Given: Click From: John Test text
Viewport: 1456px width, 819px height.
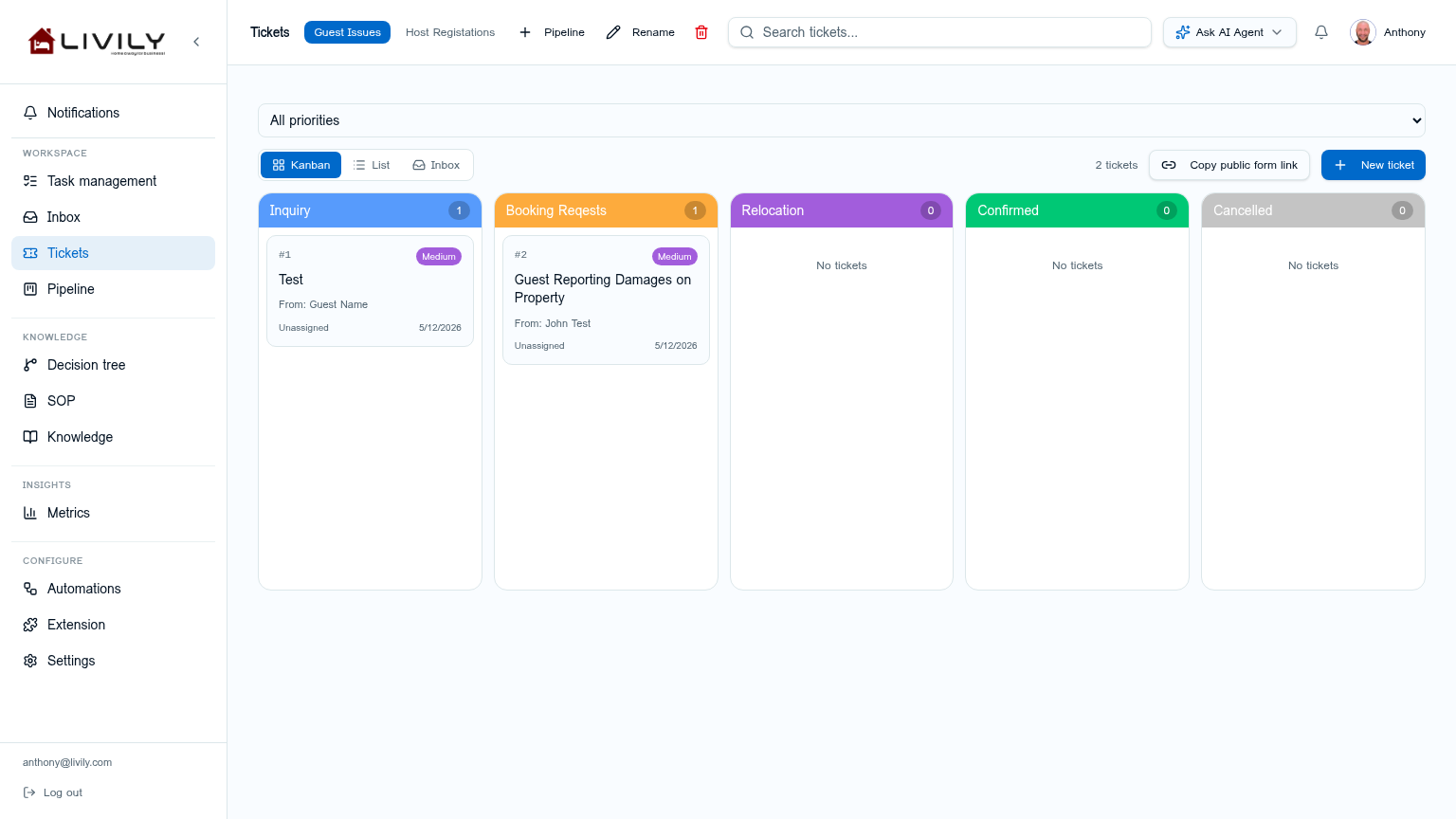Looking at the screenshot, I should click(x=553, y=323).
